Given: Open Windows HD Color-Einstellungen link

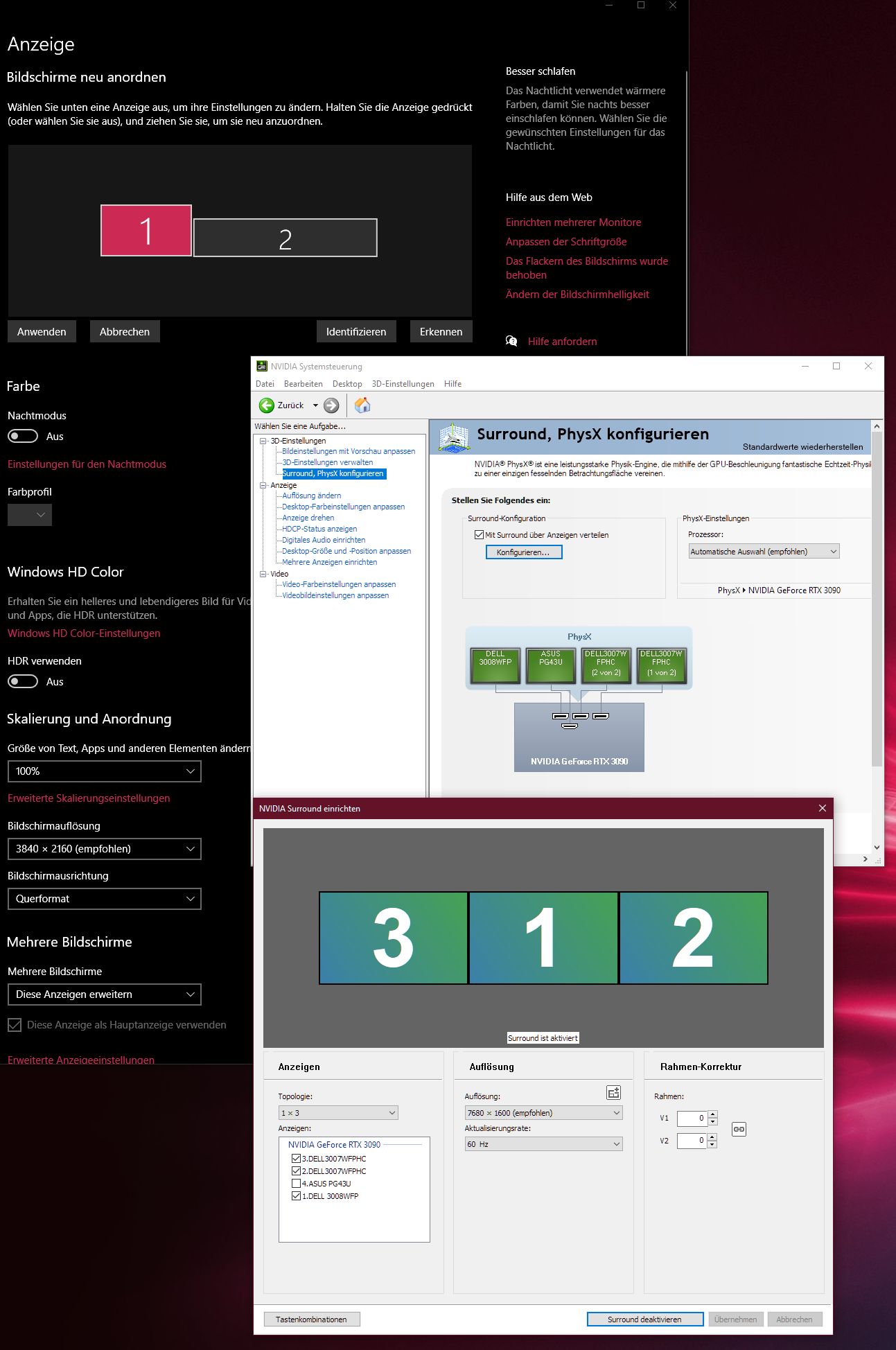Looking at the screenshot, I should pos(84,633).
